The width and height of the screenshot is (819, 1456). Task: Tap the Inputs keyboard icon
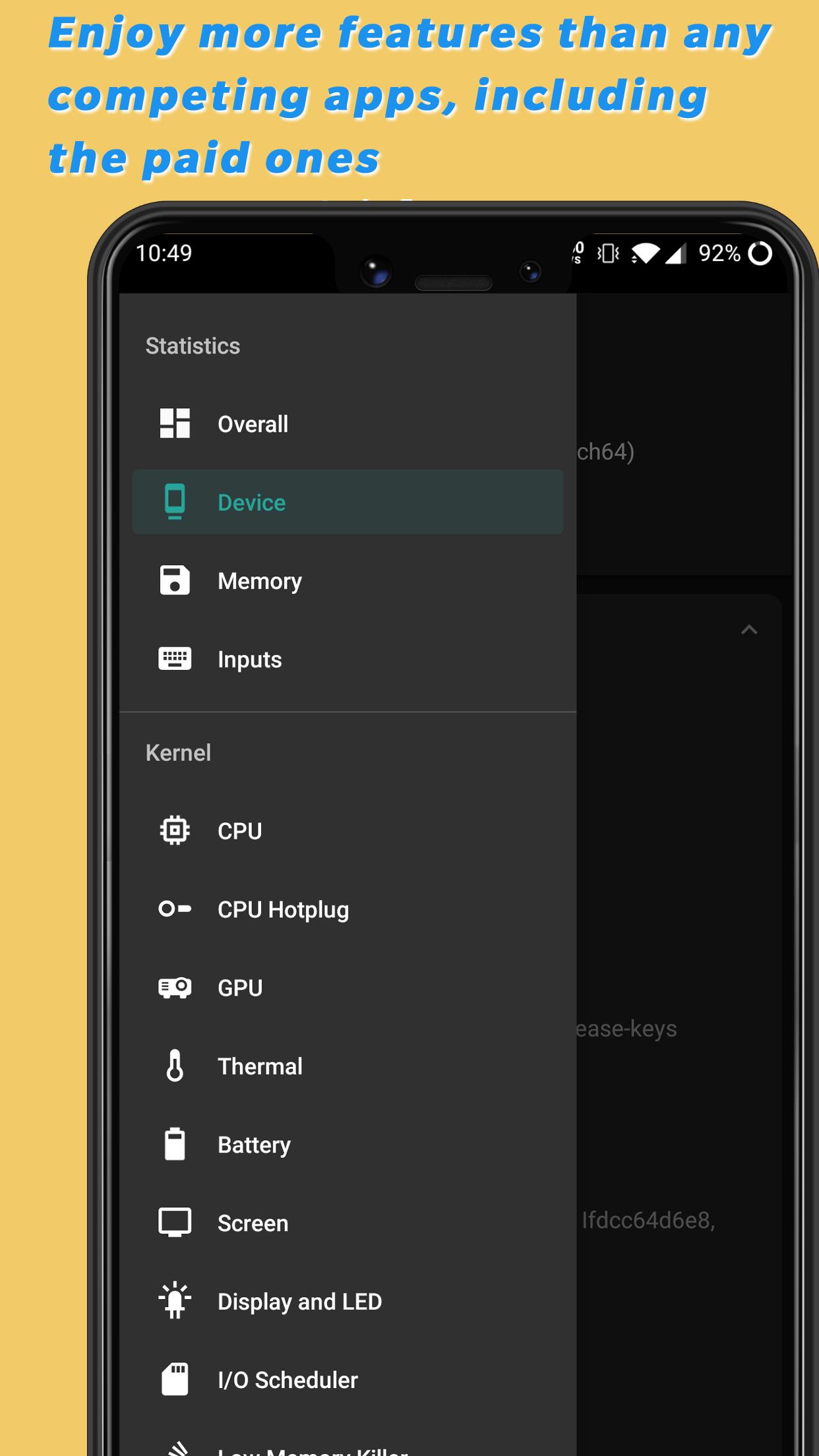point(175,659)
